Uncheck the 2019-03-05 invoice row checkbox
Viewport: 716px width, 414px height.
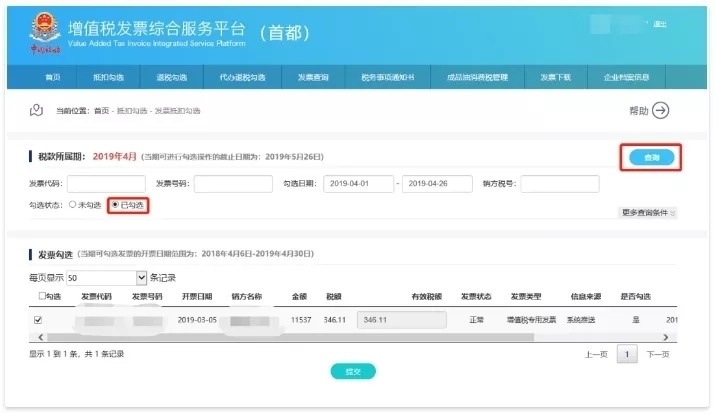[38, 320]
